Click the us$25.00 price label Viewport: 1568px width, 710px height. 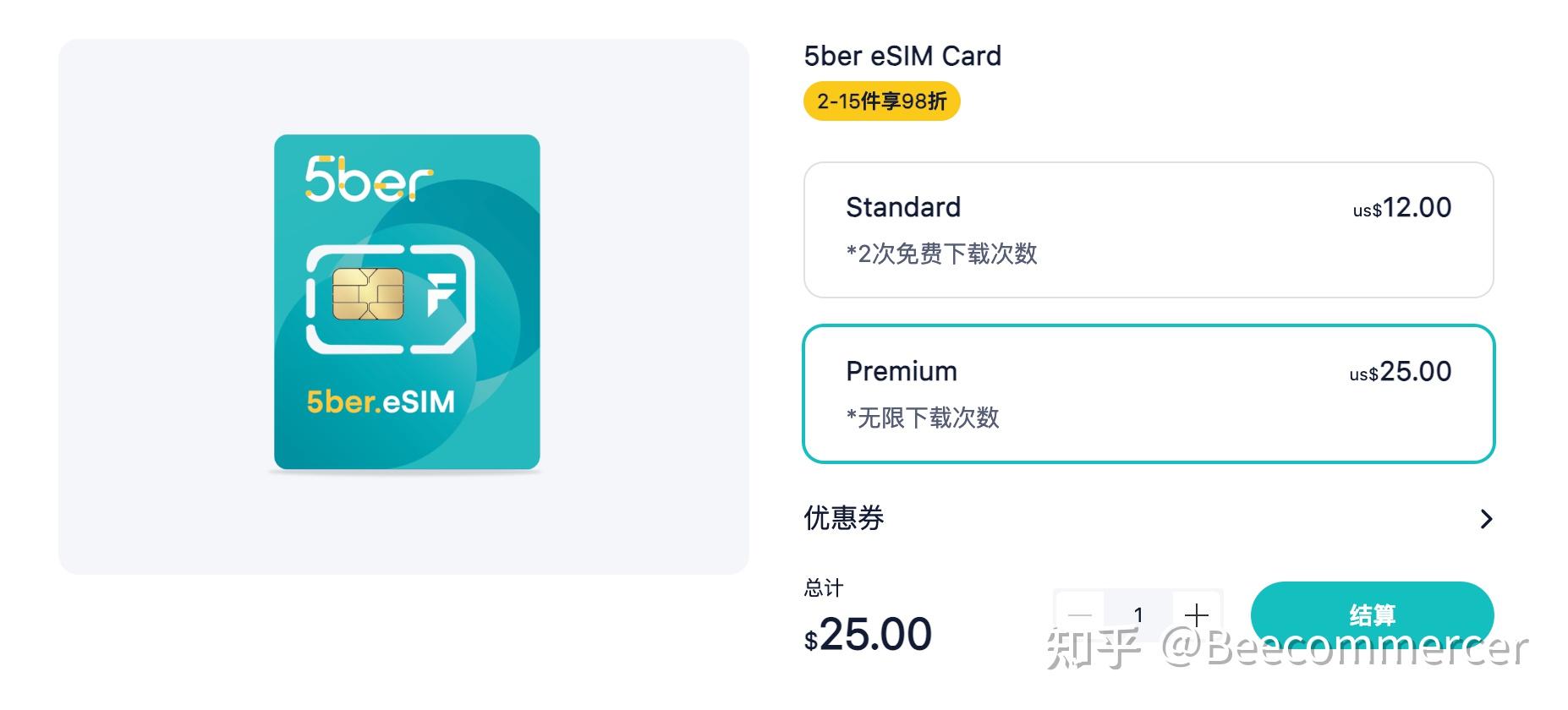(1399, 371)
